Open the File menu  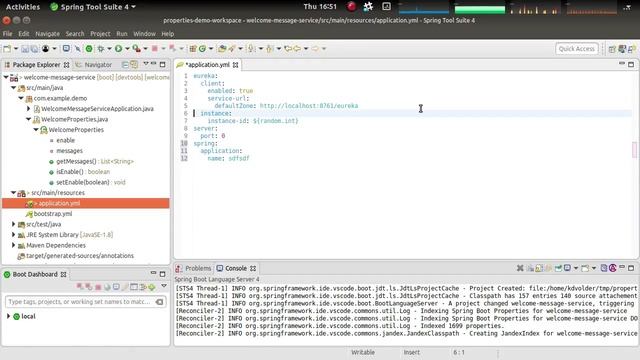pyautogui.click(x=7, y=34)
